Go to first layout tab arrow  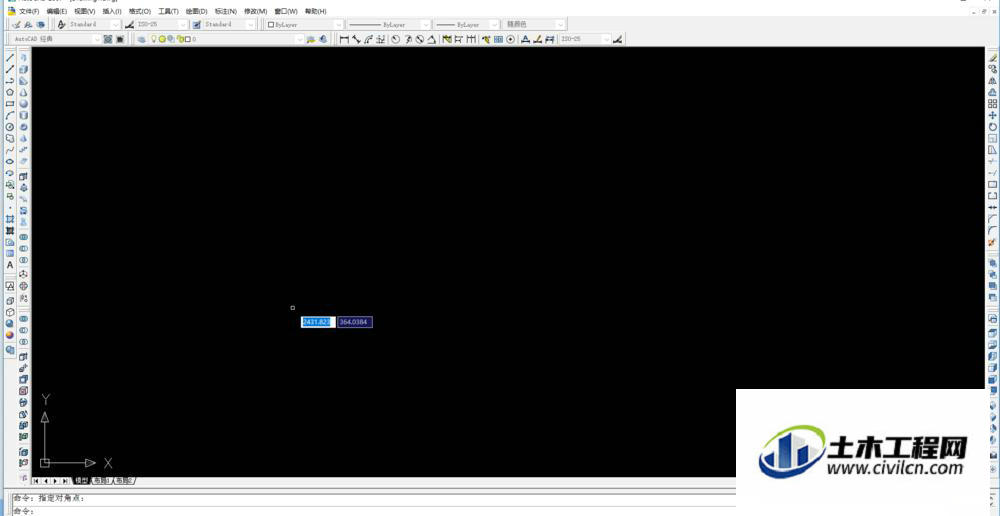[36, 480]
